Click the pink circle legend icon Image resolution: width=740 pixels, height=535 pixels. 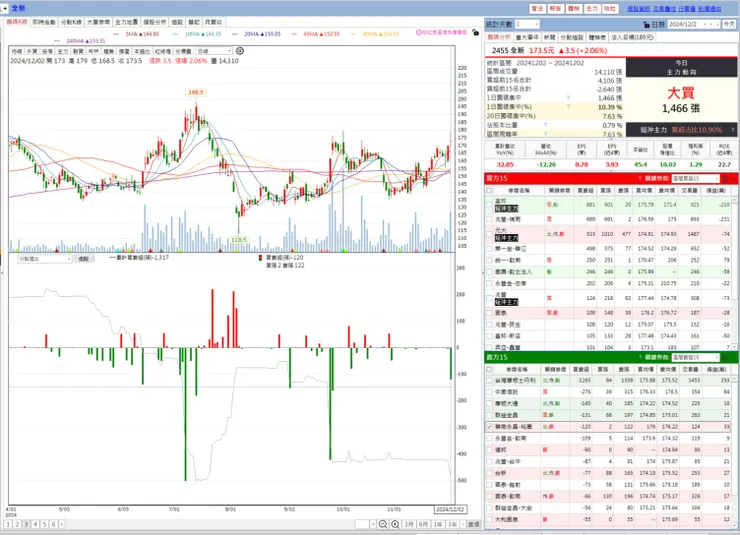point(418,33)
